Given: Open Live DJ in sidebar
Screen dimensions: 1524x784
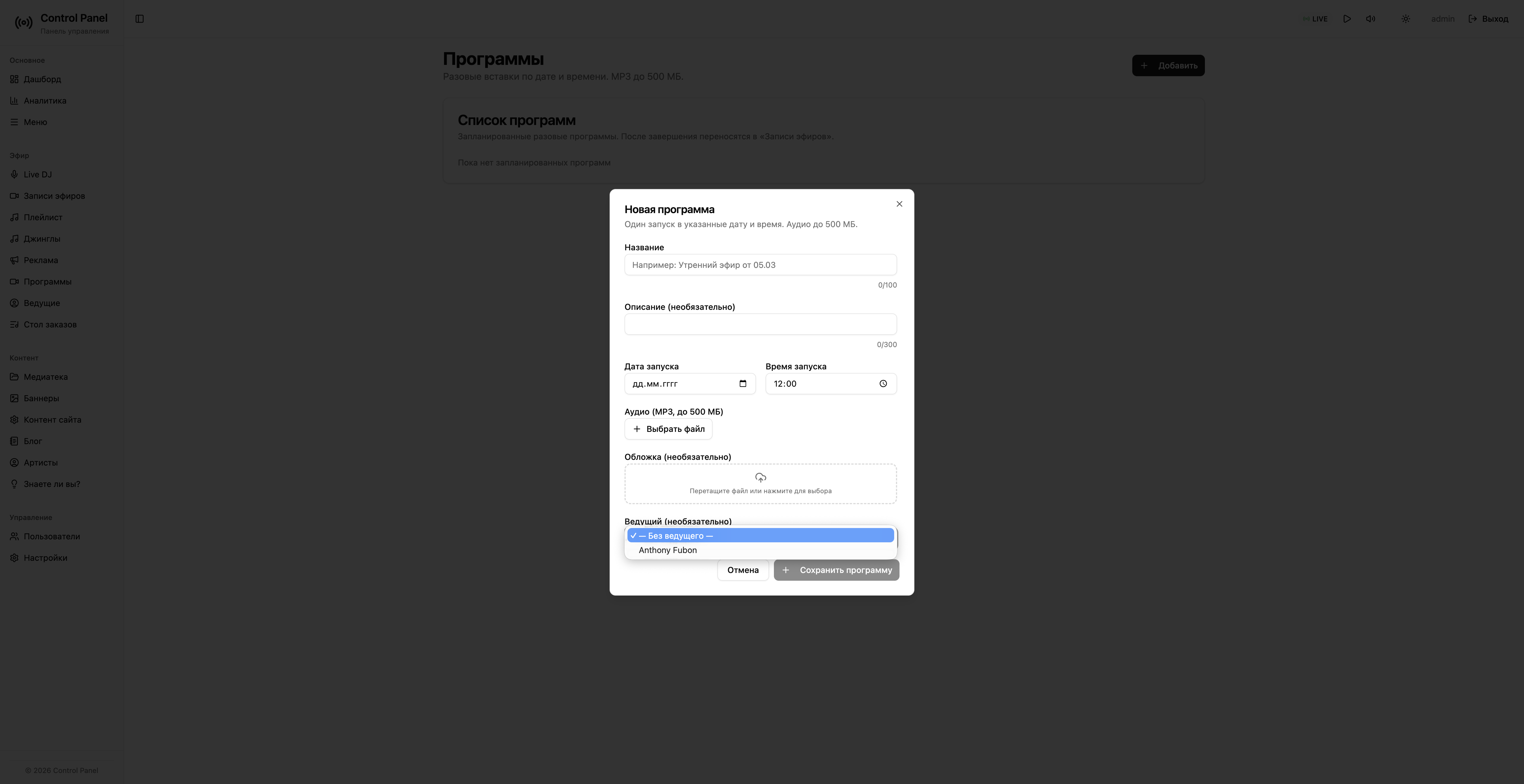Looking at the screenshot, I should click(x=38, y=174).
